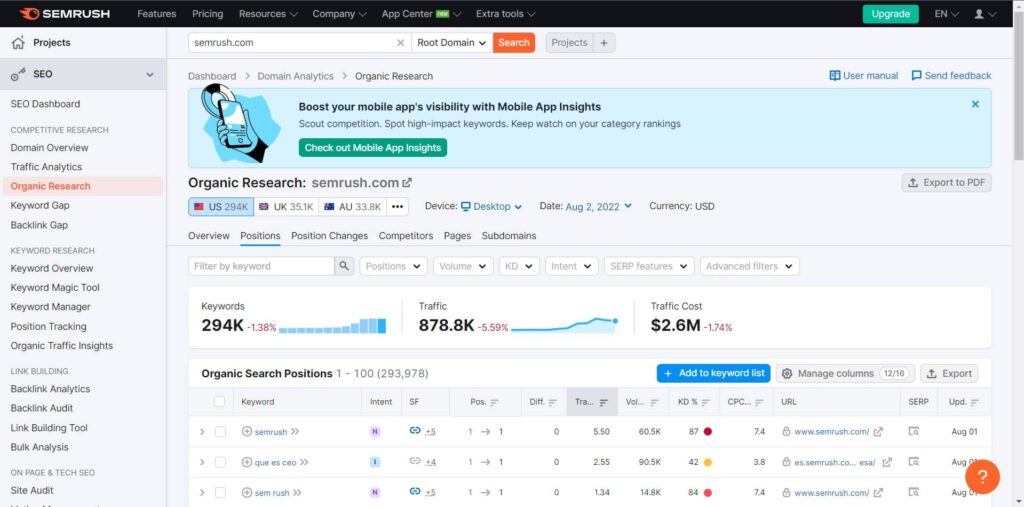Open the Projects home icon in sidebar

click(18, 42)
